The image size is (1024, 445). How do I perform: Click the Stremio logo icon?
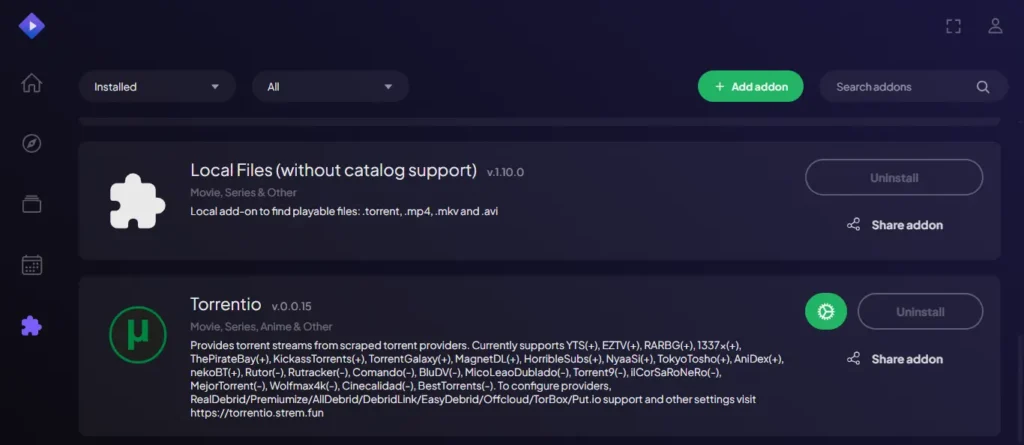click(x=32, y=24)
